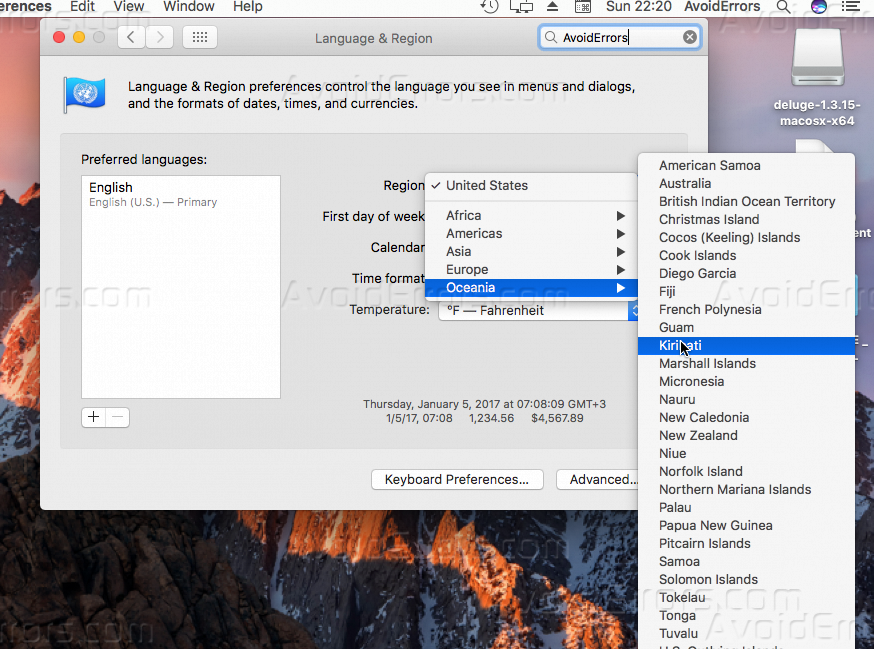The width and height of the screenshot is (874, 649).
Task: Open Spotlight search from the menu bar
Action: tap(783, 7)
